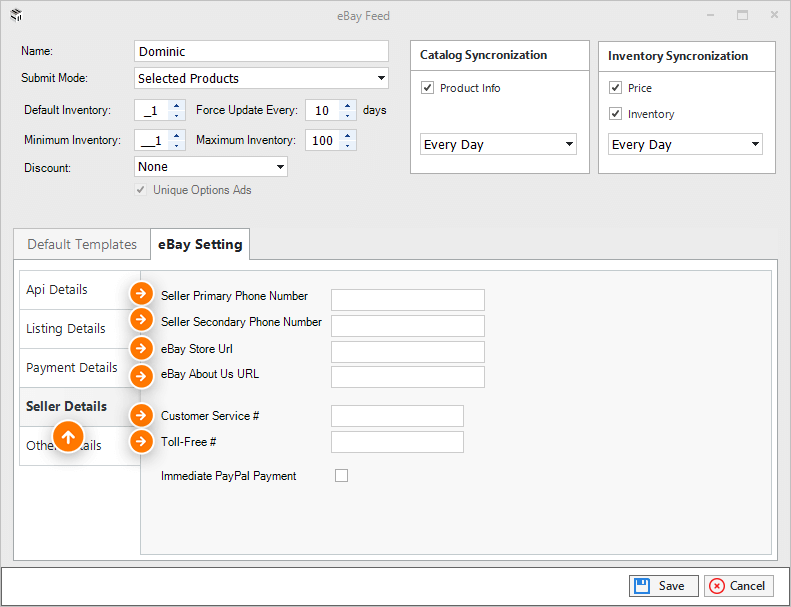Select the Seller Details section
This screenshot has width=791, height=607.
tap(80, 407)
